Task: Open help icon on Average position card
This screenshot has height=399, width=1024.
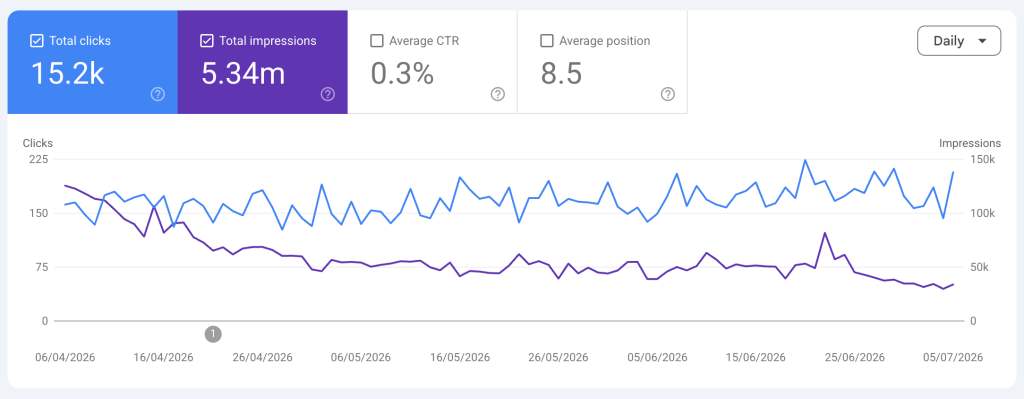Action: tap(667, 94)
